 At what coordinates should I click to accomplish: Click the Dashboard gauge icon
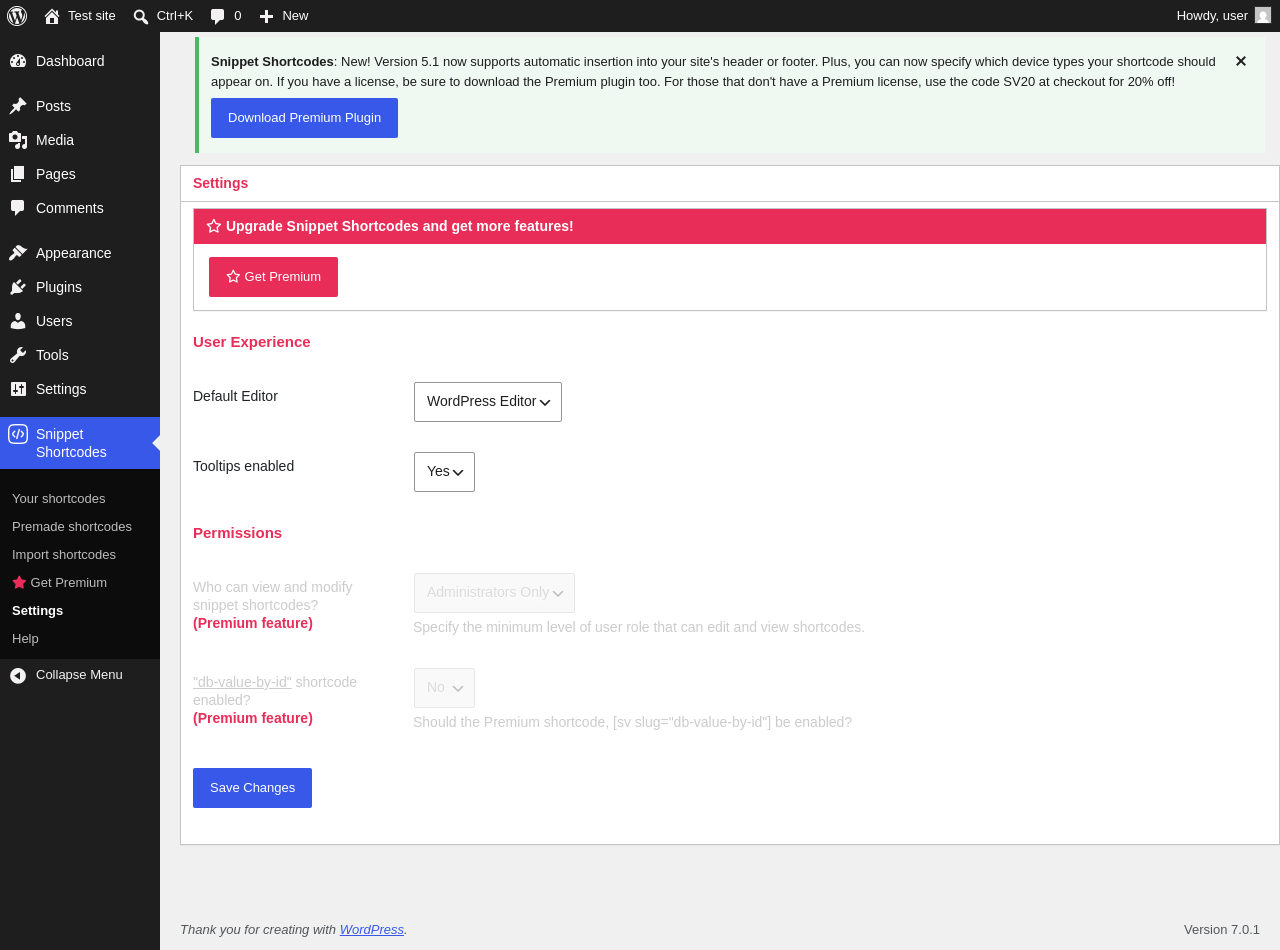coord(18,61)
